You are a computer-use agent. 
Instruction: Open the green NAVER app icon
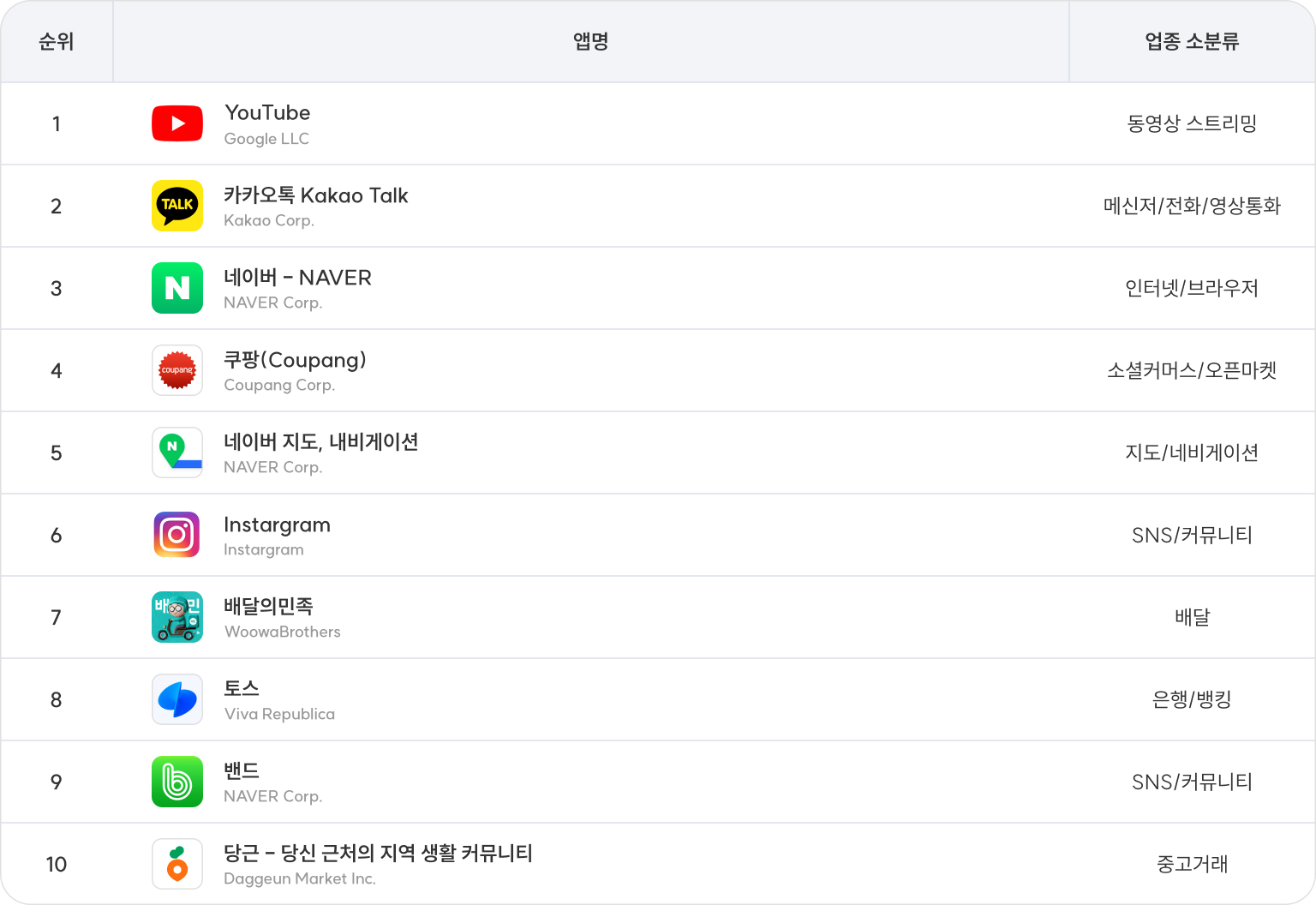click(177, 288)
